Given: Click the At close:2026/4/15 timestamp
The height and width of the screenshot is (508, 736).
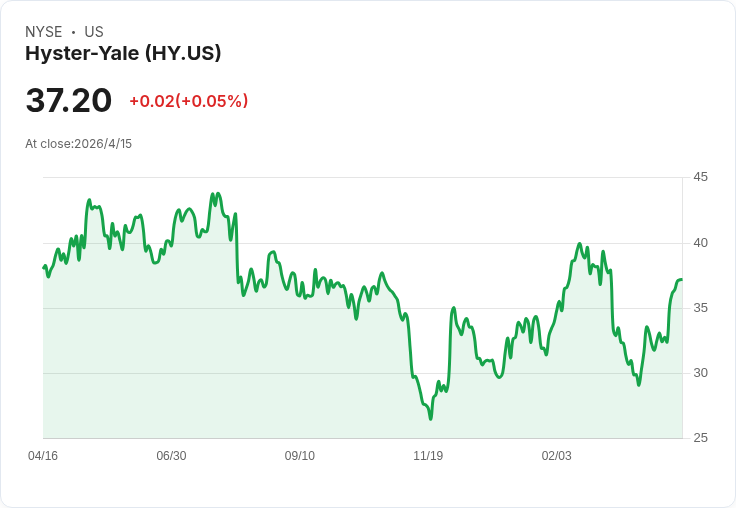Looking at the screenshot, I should [79, 144].
